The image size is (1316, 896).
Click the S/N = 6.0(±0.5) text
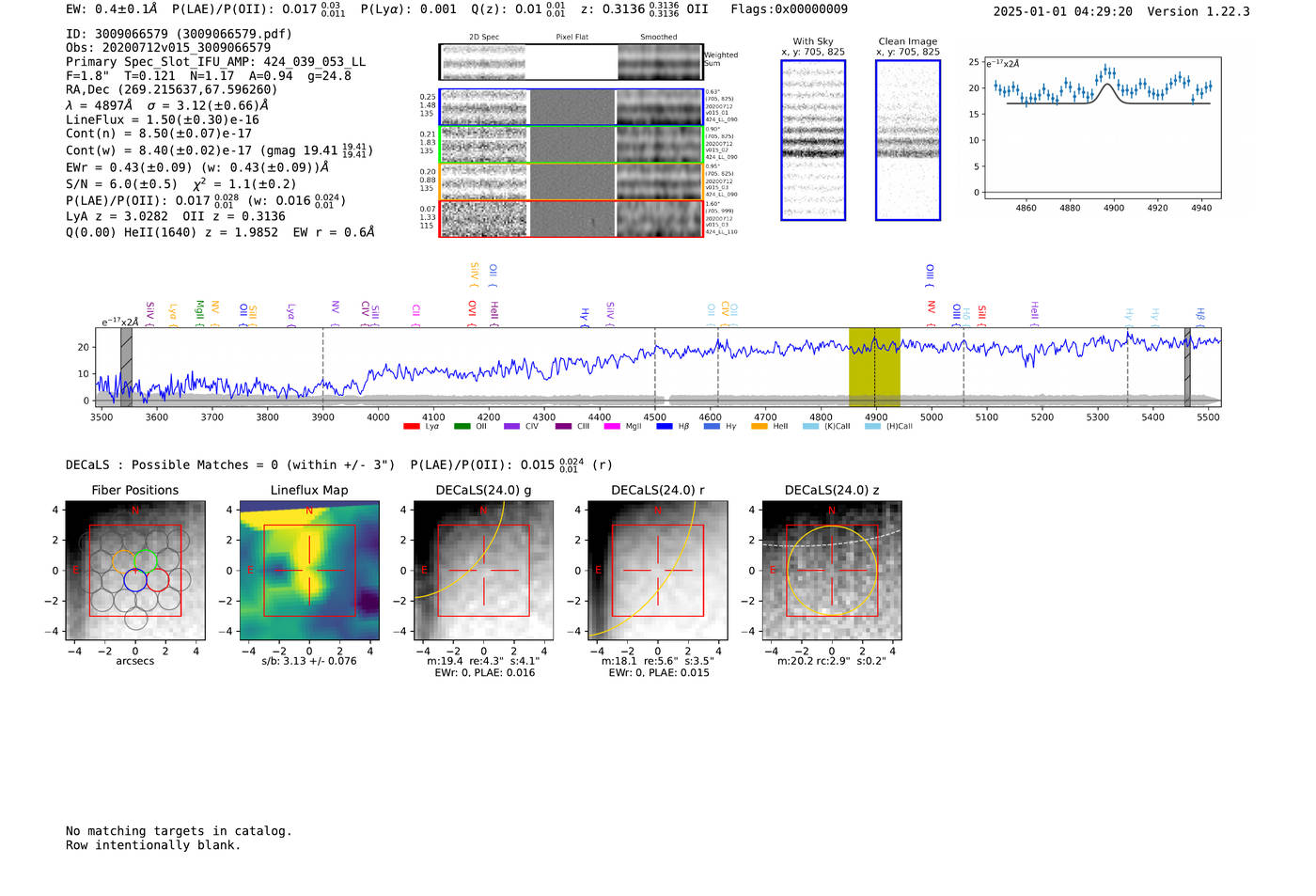tap(121, 184)
